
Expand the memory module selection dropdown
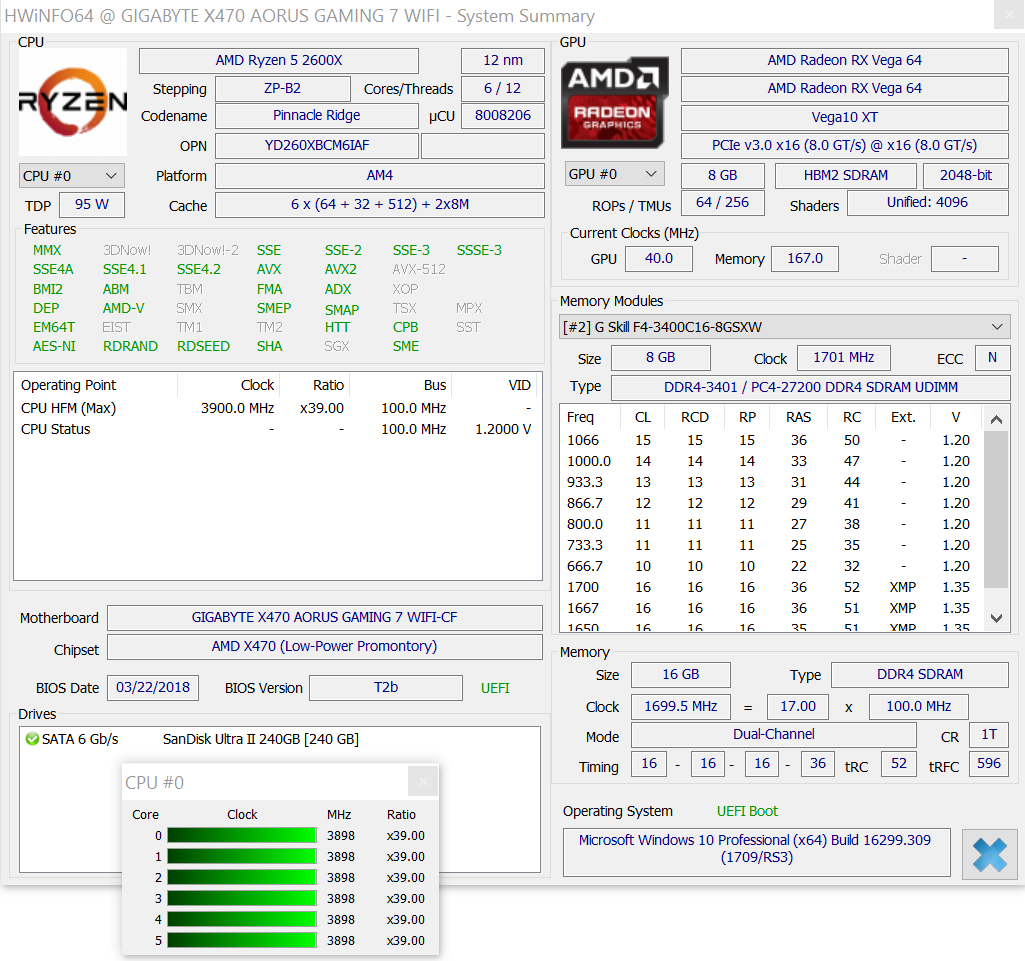tap(785, 327)
